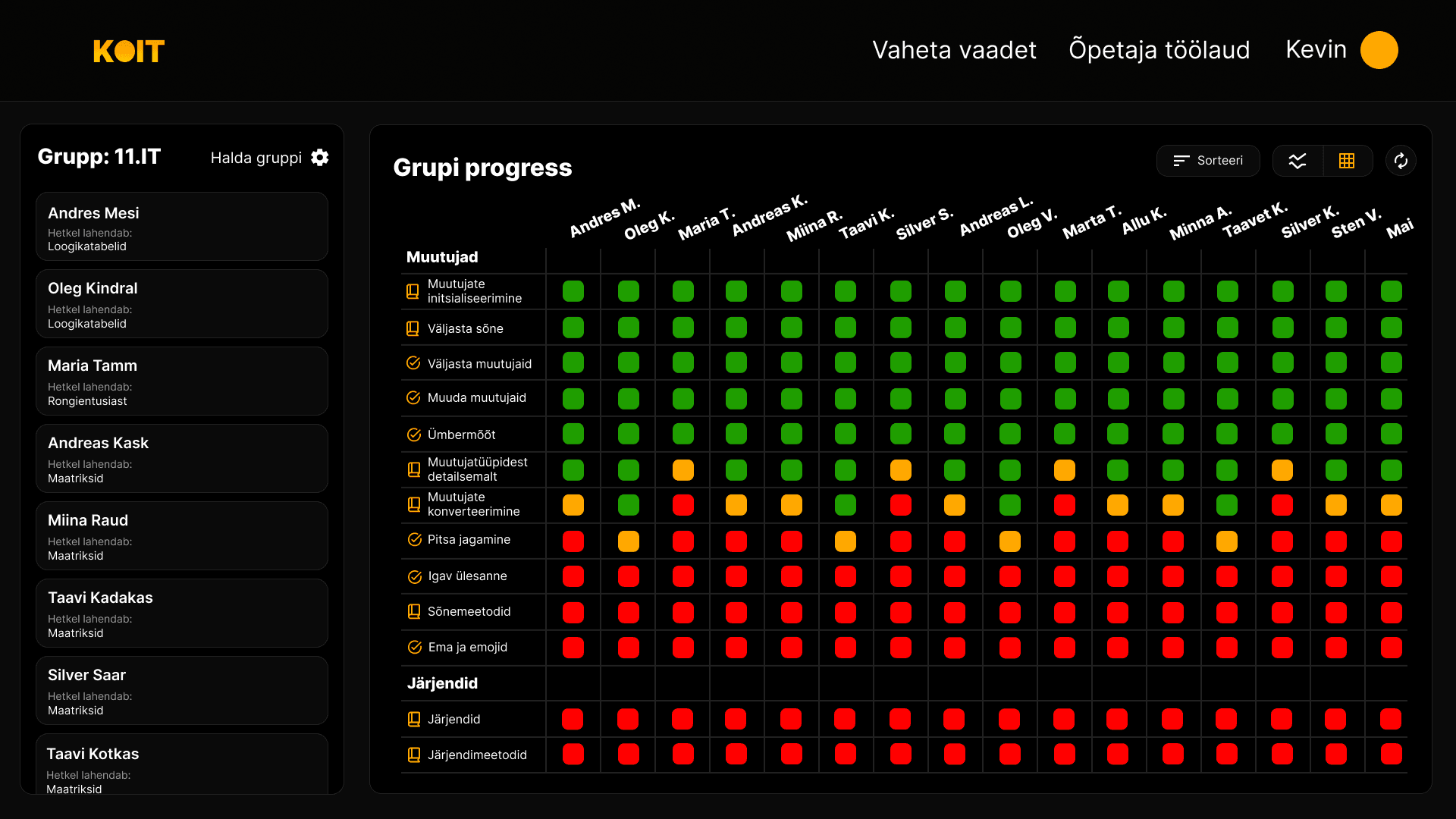Open group settings gear icon
Viewport: 1456px width, 819px height.
pyautogui.click(x=320, y=157)
